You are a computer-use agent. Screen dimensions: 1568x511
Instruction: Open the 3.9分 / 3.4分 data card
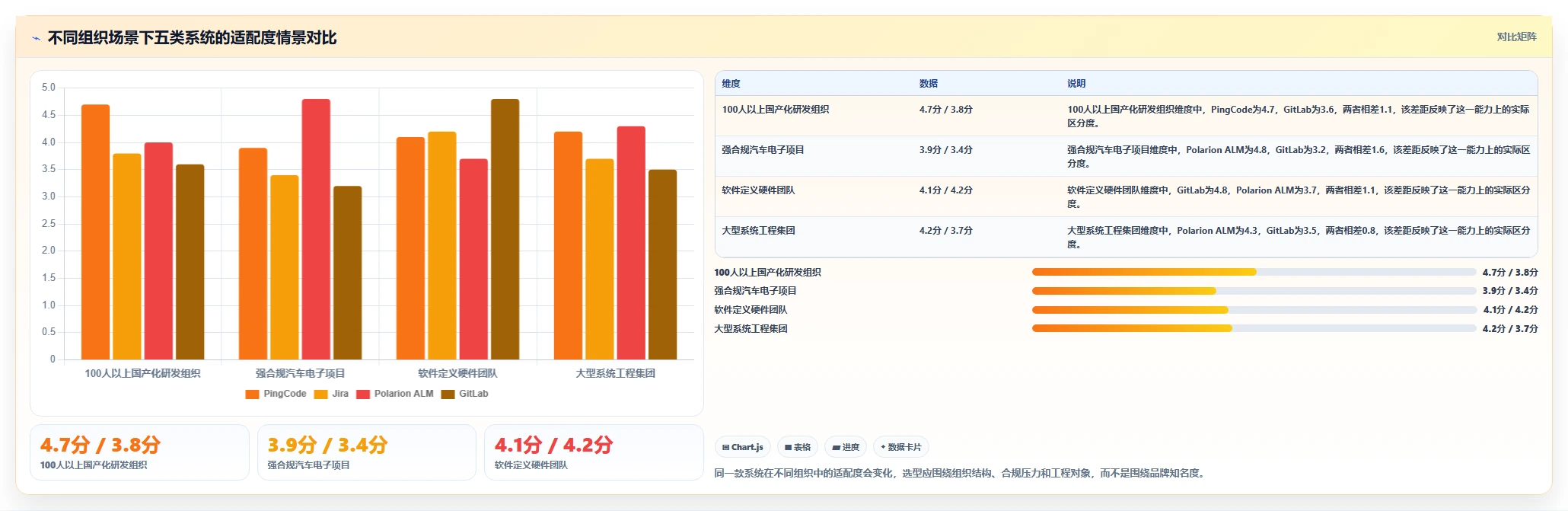366,452
